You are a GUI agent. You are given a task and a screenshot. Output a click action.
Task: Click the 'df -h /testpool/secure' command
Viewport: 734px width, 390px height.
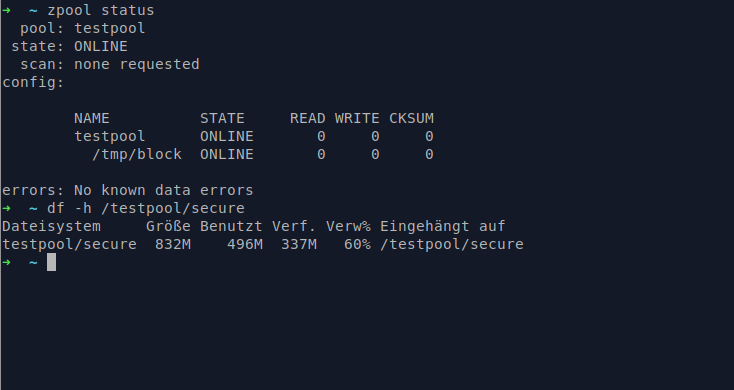point(146,208)
